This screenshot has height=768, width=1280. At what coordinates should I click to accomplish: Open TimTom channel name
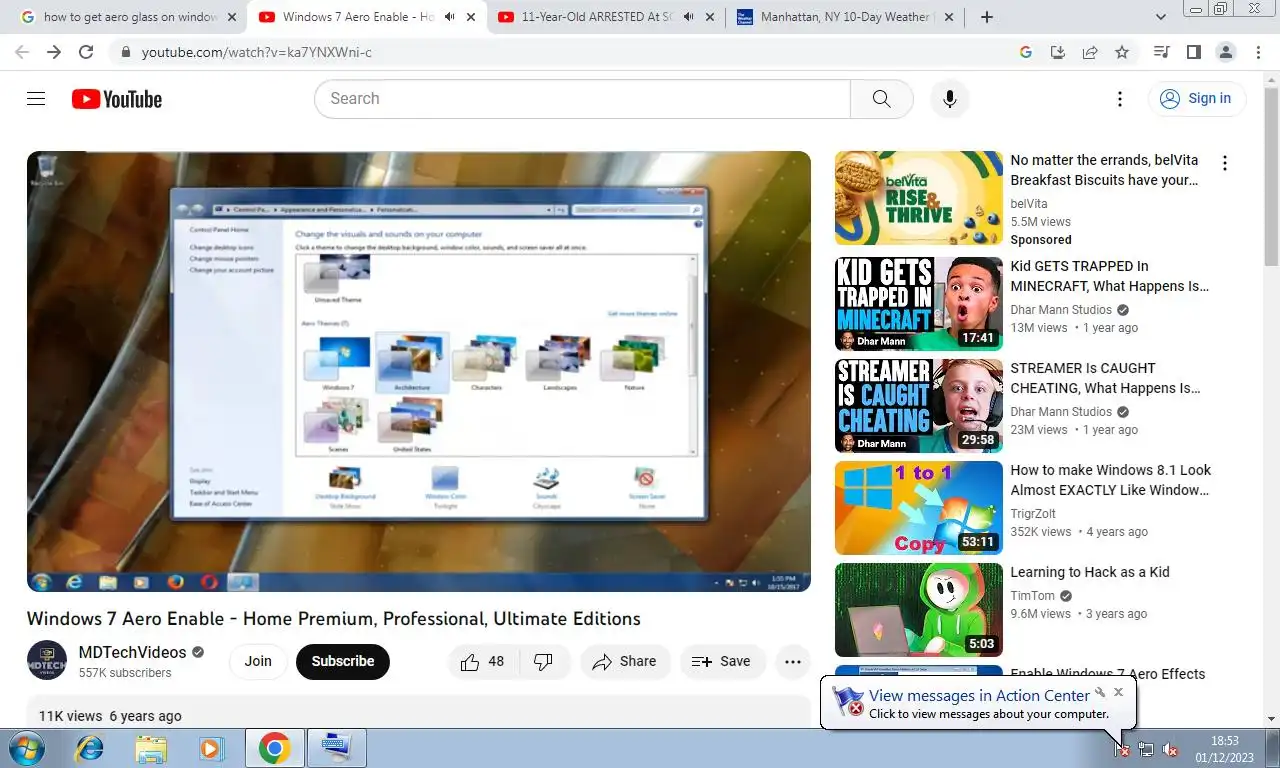(1032, 596)
